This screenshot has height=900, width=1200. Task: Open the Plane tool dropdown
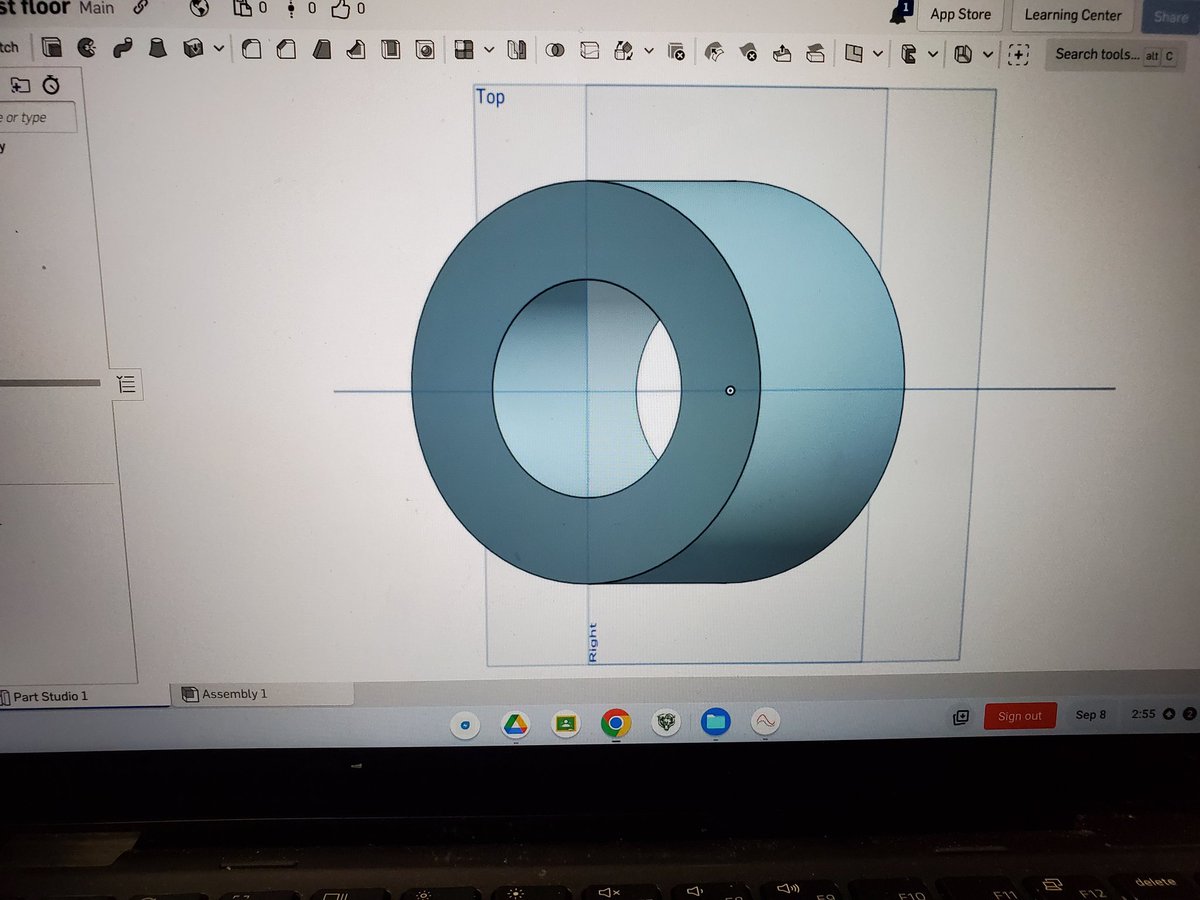877,53
